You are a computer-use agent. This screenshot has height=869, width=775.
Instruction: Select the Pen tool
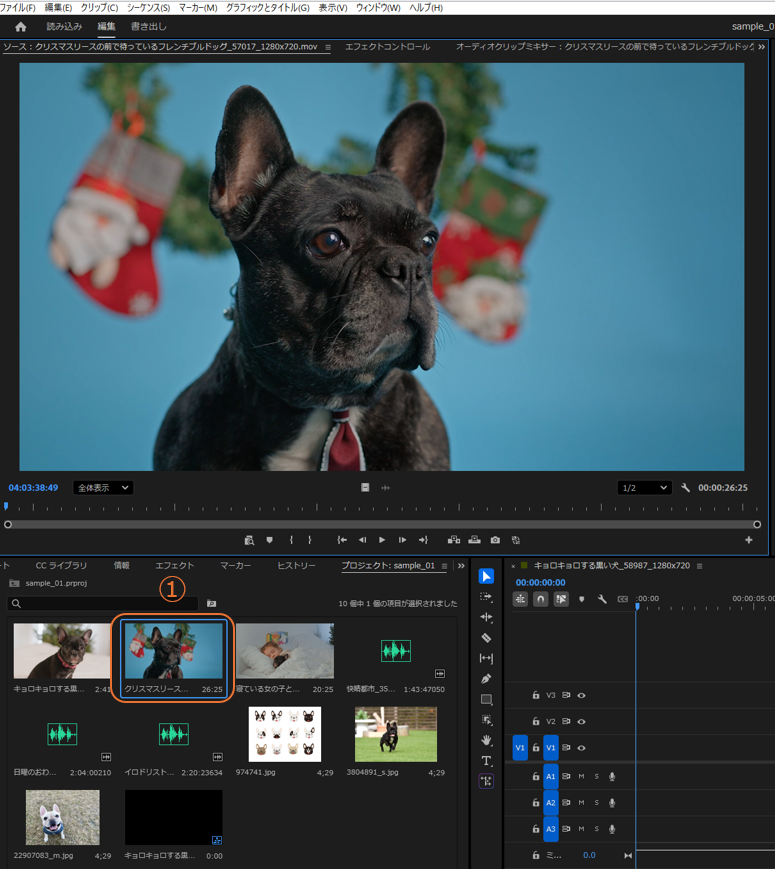[486, 679]
